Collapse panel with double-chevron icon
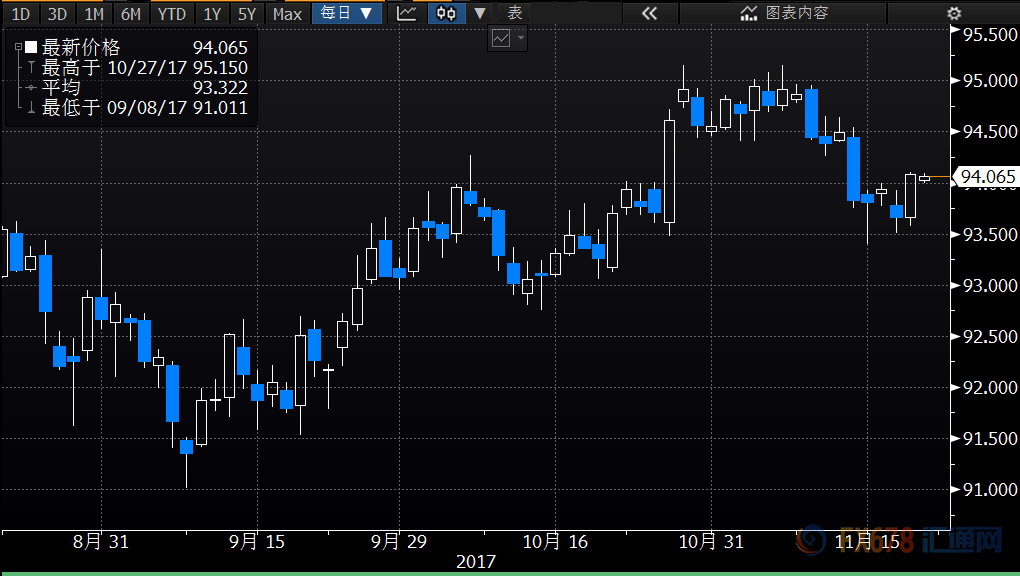Screen dimensions: 1020x576 [649, 13]
